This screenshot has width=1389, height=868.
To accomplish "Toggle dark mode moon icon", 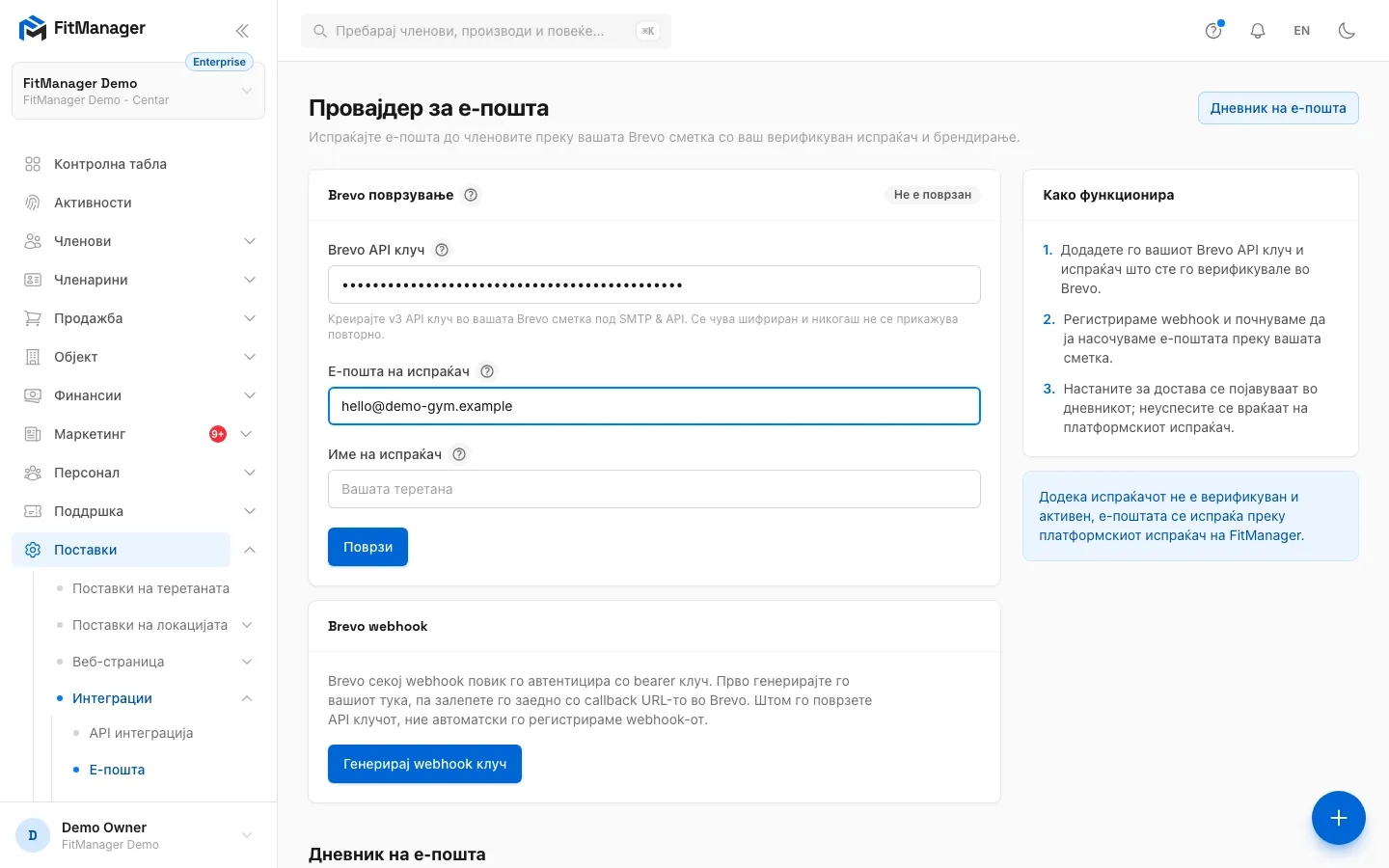I will [x=1347, y=31].
